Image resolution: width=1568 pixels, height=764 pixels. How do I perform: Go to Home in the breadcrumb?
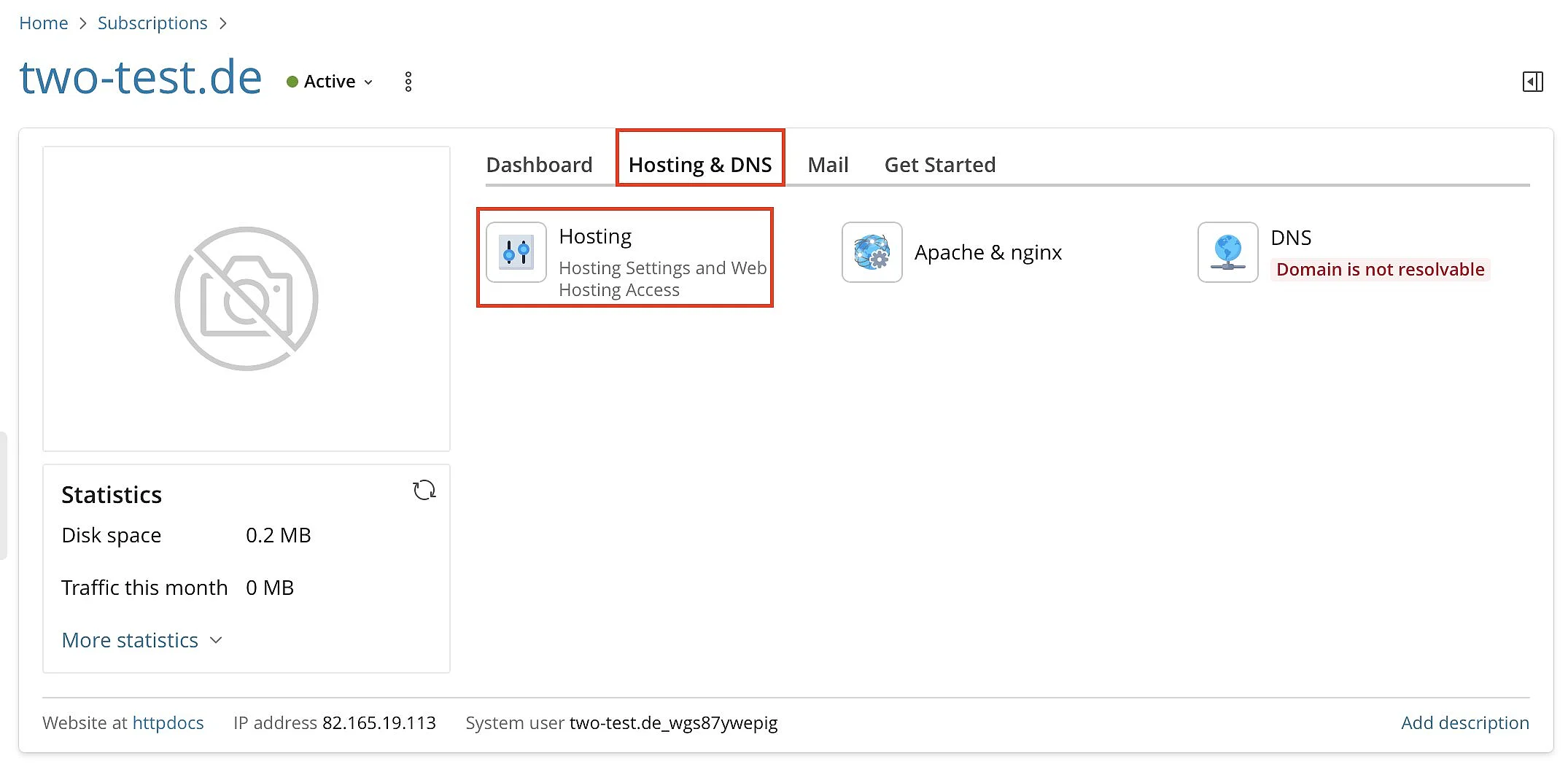(x=43, y=23)
